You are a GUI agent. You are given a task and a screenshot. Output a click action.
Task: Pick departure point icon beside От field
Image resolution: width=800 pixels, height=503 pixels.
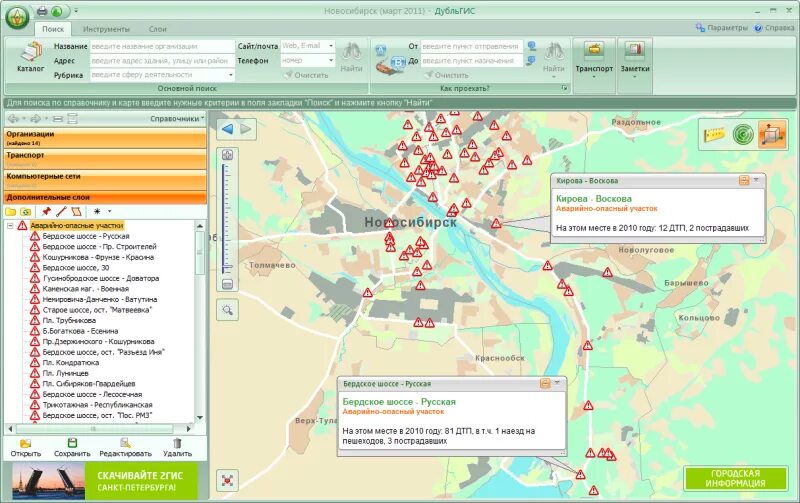point(532,46)
